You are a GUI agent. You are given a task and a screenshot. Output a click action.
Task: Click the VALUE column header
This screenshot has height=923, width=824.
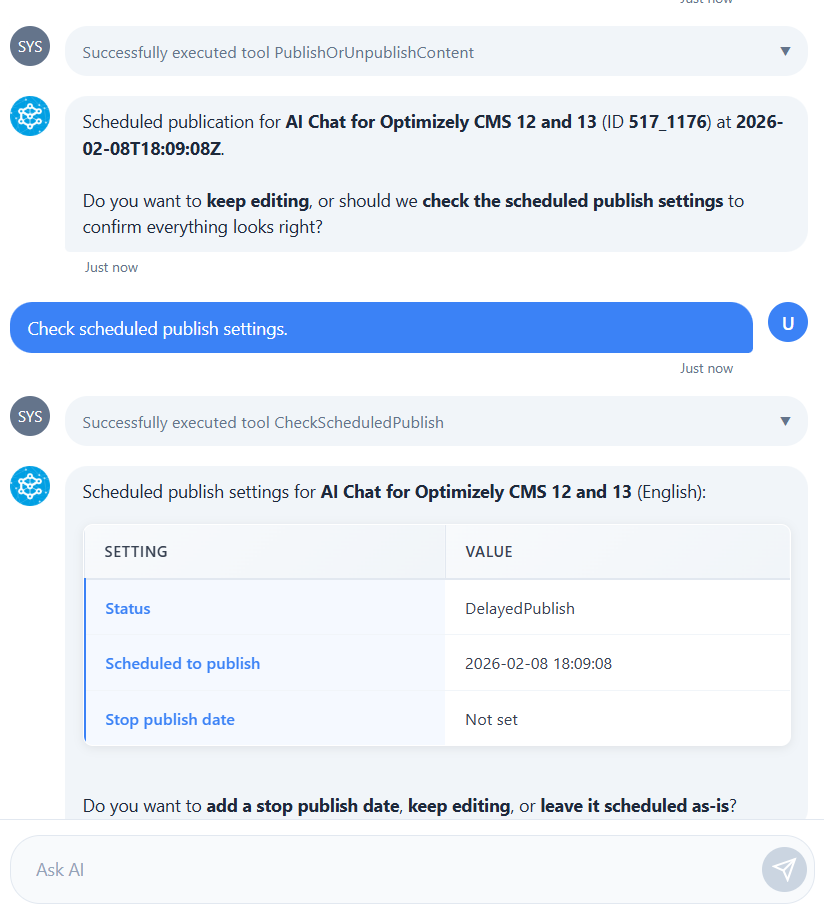(488, 551)
